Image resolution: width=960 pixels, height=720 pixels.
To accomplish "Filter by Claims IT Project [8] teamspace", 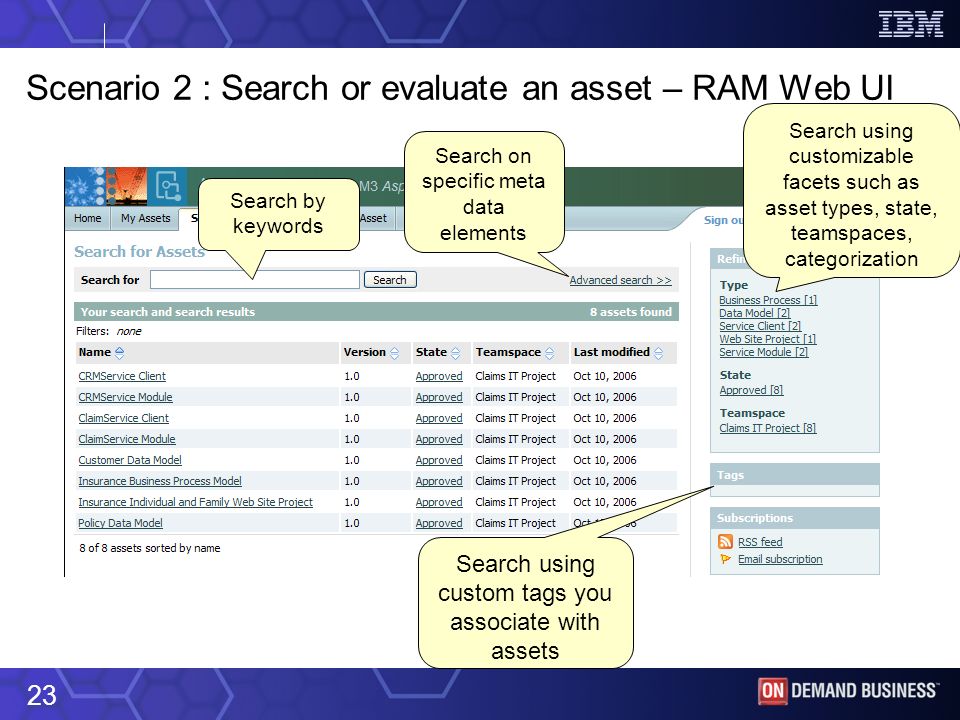I will tap(767, 428).
